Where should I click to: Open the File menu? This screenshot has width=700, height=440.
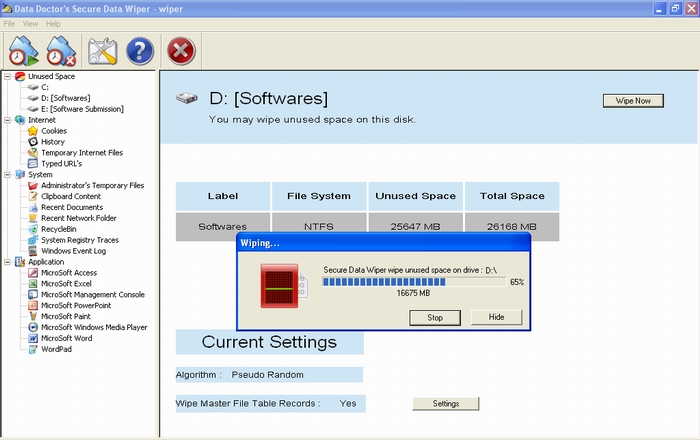click(10, 23)
